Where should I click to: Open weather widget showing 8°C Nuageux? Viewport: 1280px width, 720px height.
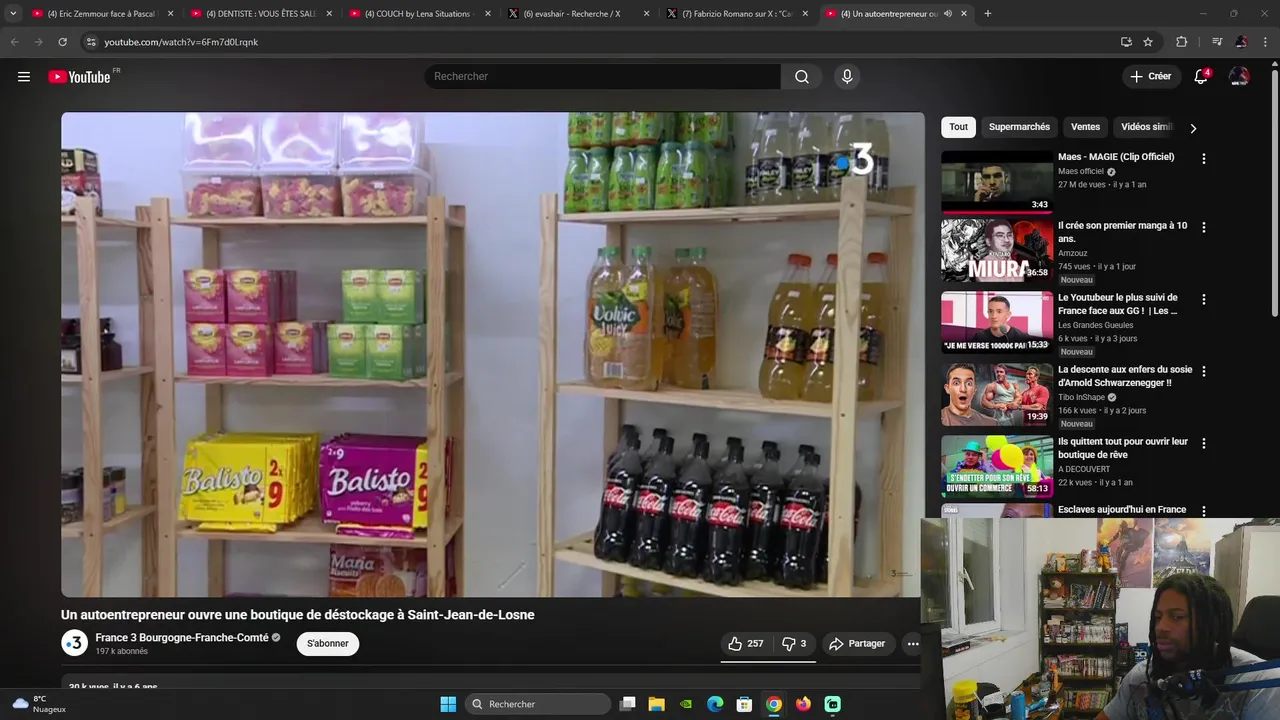pos(38,704)
